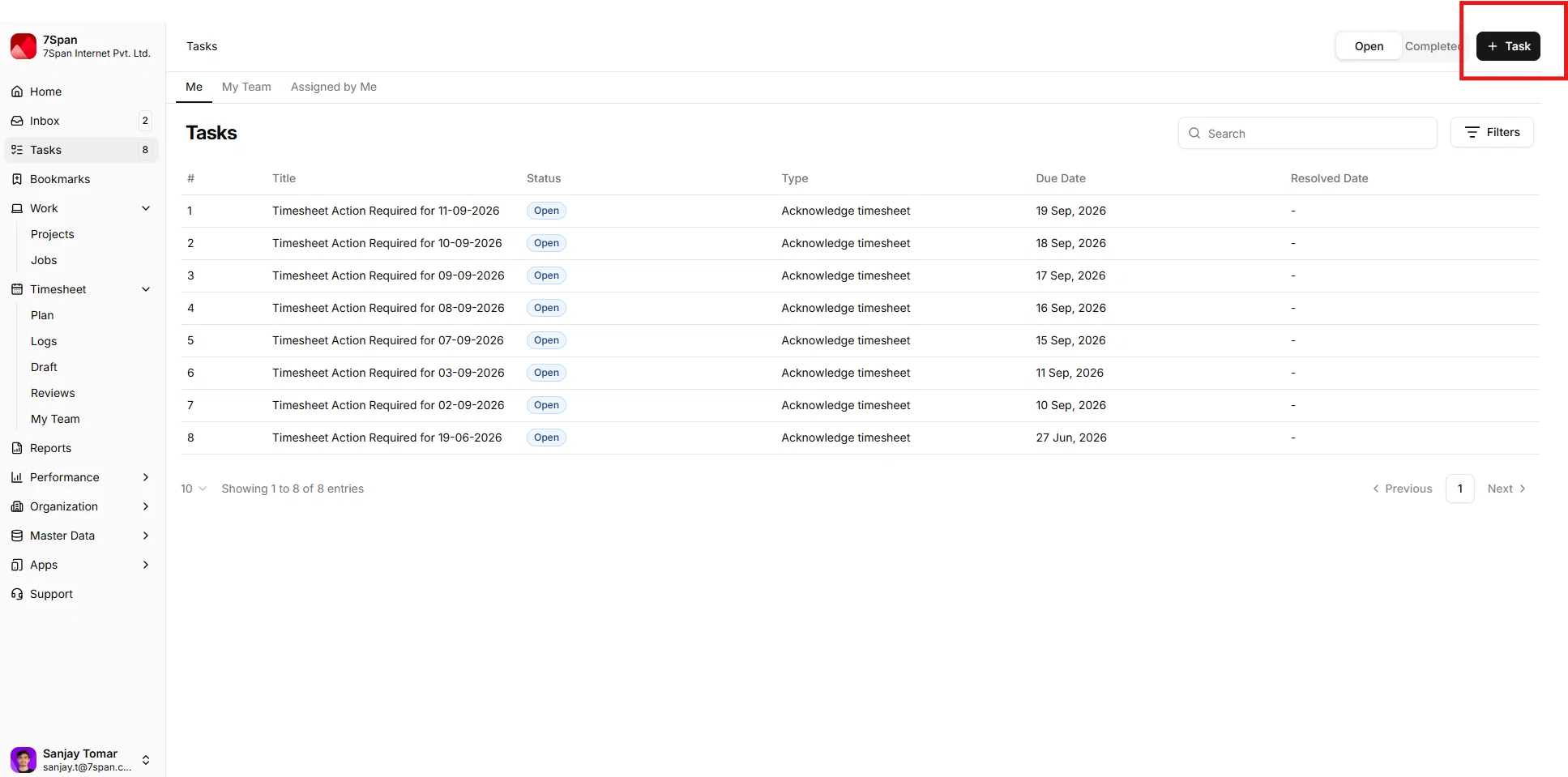
Task: Open Projects under Work
Action: (x=53, y=234)
